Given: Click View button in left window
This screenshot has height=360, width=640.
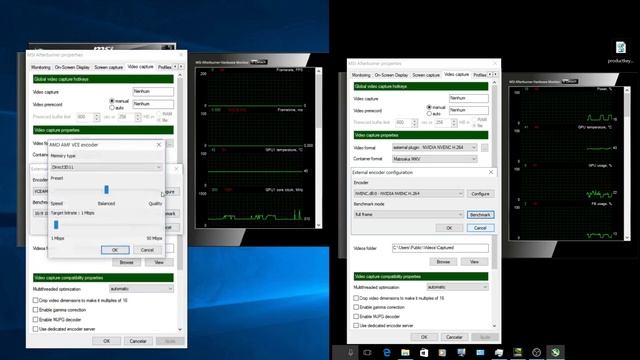Looking at the screenshot, I should (x=159, y=262).
